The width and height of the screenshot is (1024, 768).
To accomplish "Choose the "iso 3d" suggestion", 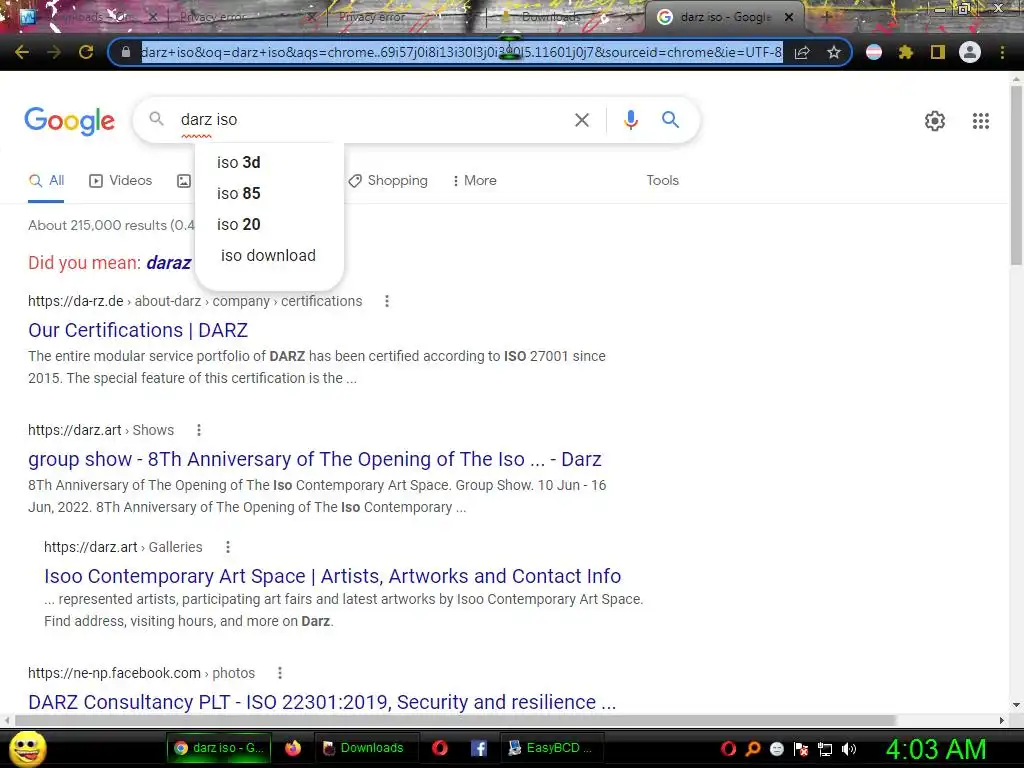I will pos(269,163).
